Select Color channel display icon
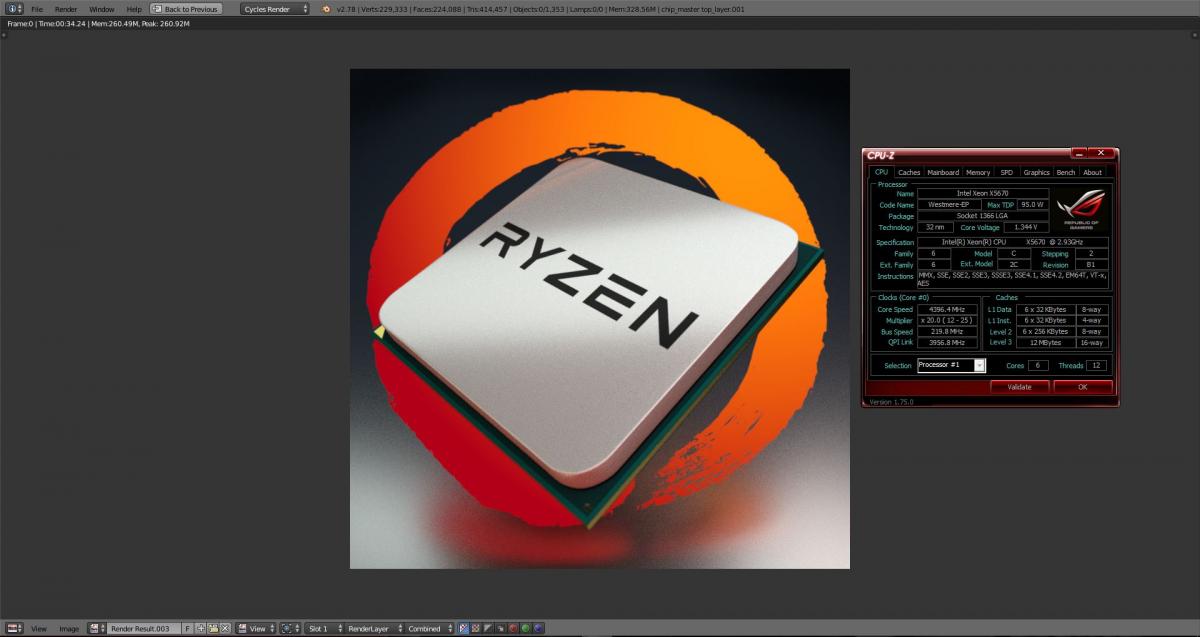1200x637 pixels. tap(476, 628)
